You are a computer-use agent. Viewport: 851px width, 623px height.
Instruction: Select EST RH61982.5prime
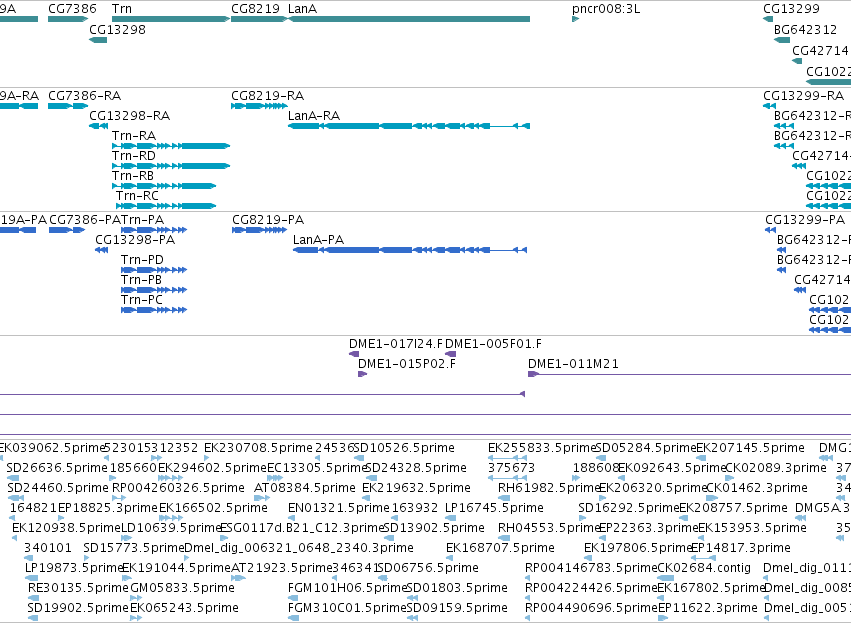coord(548,488)
